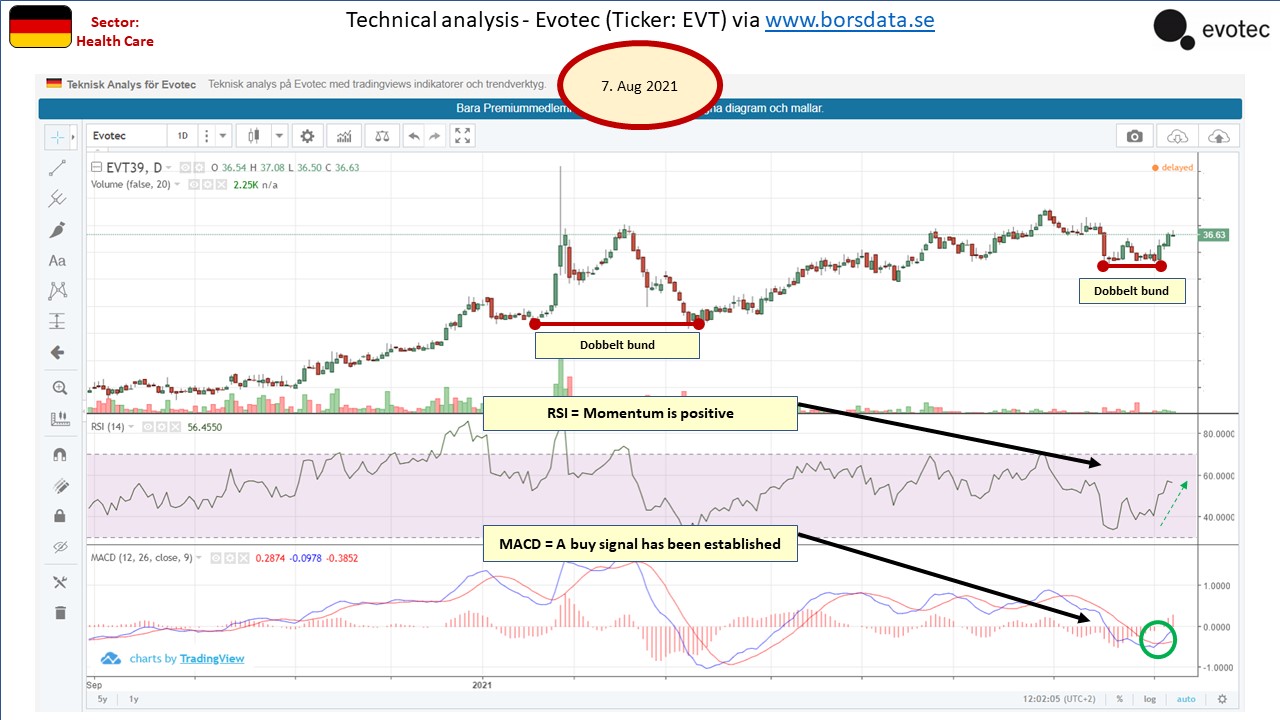
Task: Open the EVT39 series dropdown arrow
Action: 169,168
